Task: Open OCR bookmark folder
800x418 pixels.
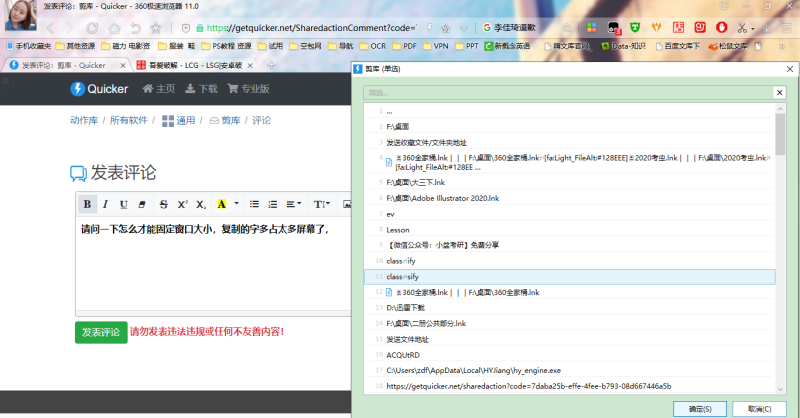Action: coord(373,46)
